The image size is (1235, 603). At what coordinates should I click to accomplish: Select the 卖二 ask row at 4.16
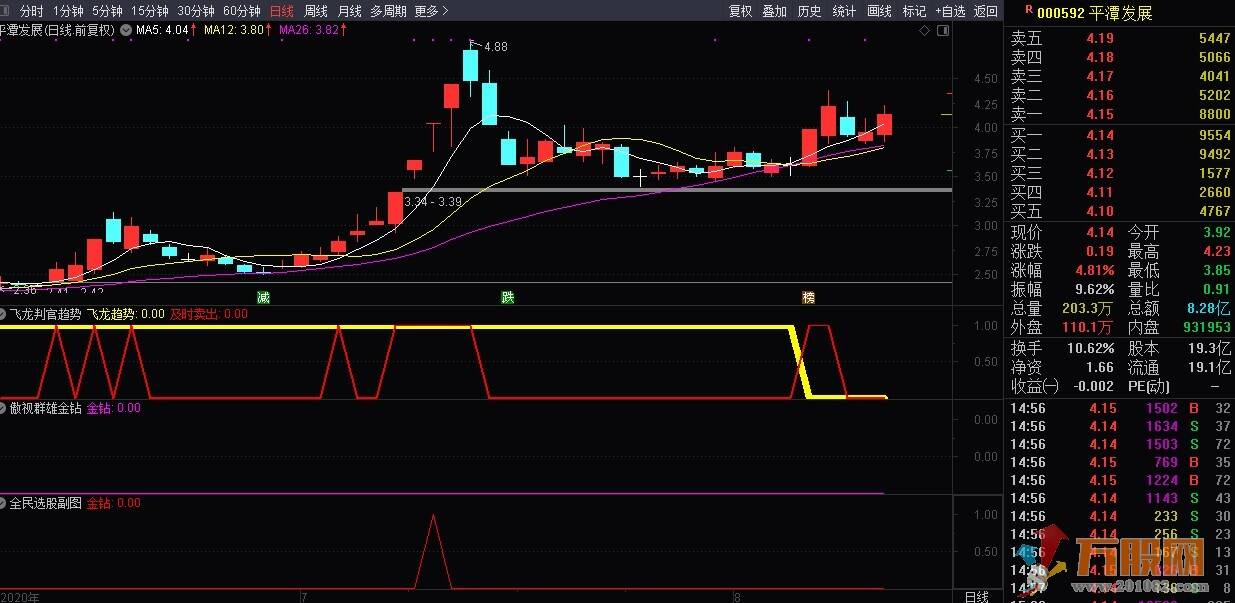(1118, 95)
